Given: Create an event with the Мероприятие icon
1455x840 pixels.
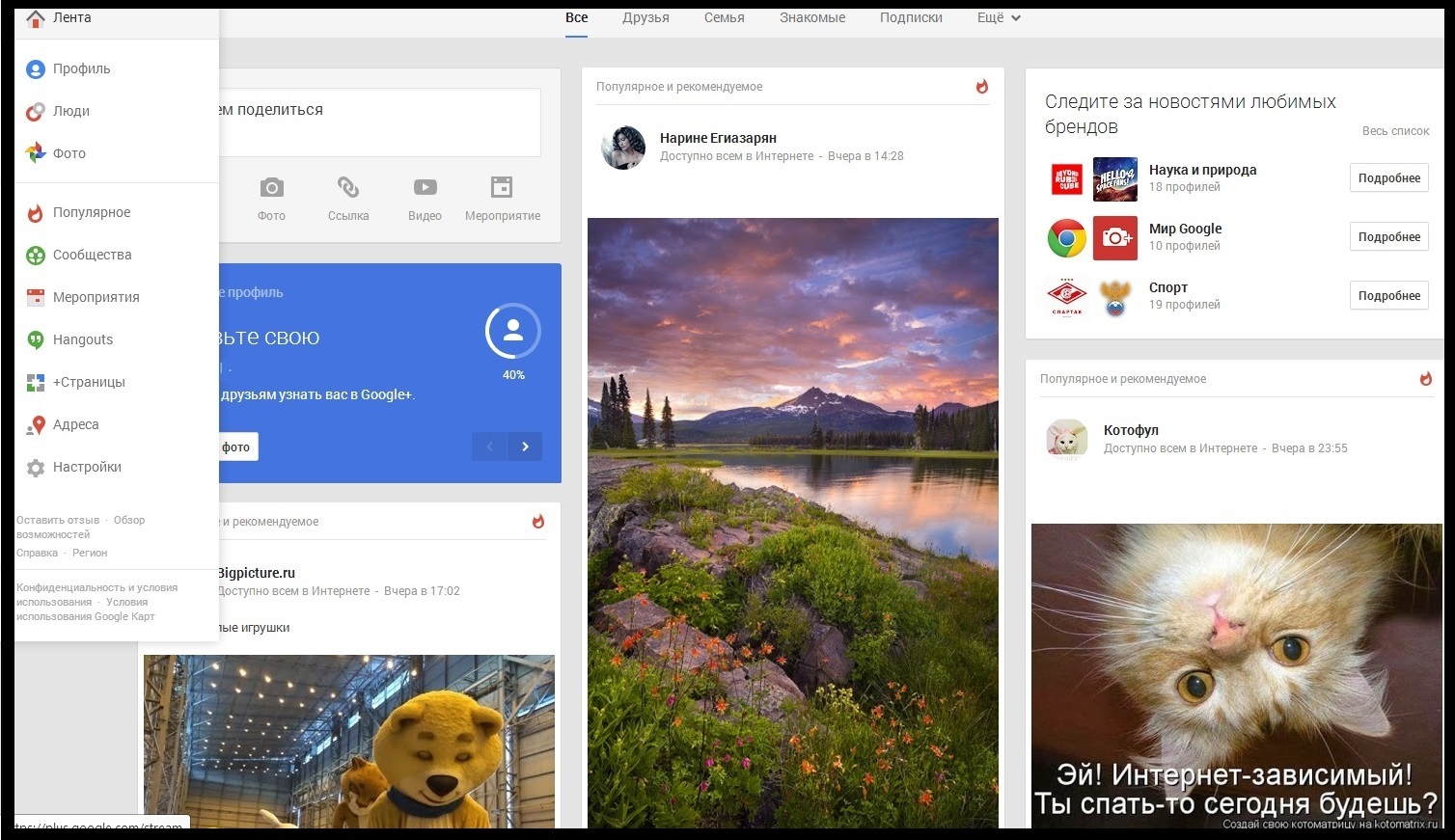Looking at the screenshot, I should pyautogui.click(x=502, y=187).
